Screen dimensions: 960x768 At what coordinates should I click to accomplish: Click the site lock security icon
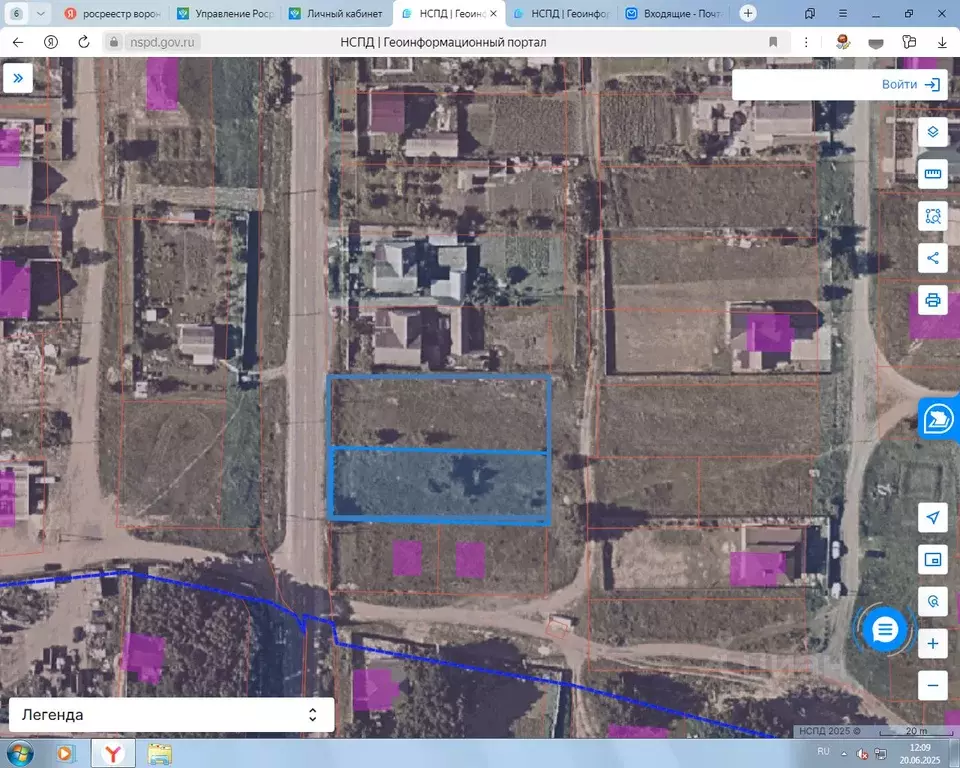click(113, 42)
